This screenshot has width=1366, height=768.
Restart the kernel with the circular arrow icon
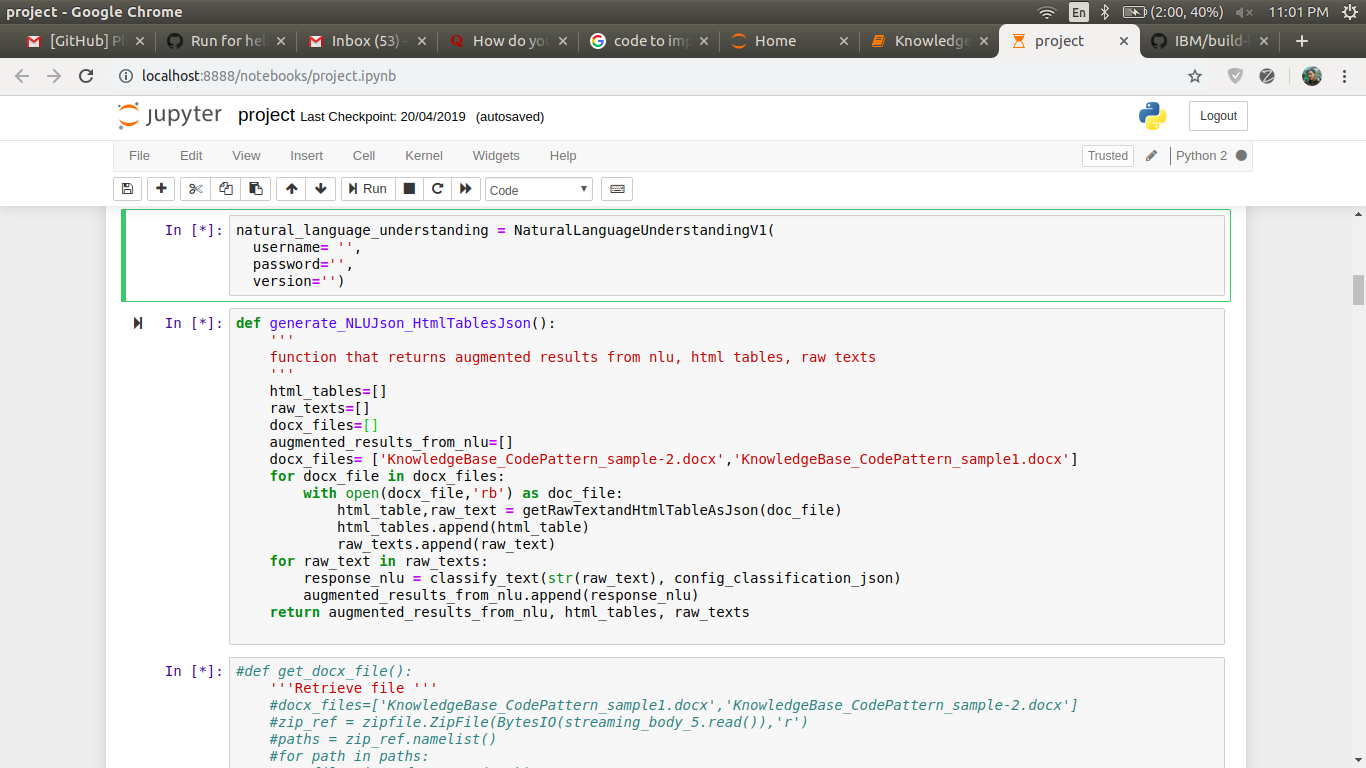pyautogui.click(x=438, y=189)
